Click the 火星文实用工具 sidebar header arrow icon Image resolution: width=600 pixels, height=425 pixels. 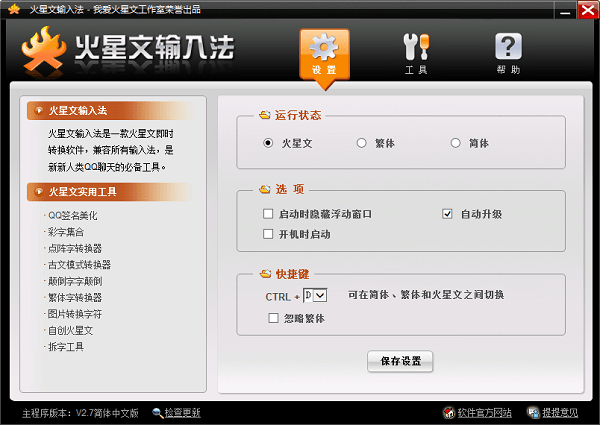pos(39,191)
